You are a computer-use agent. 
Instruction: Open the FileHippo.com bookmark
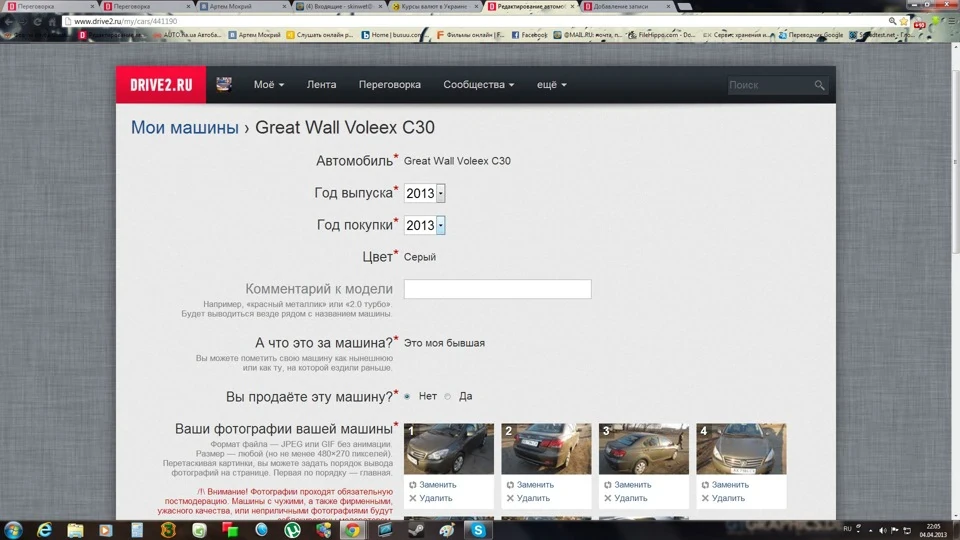click(661, 35)
